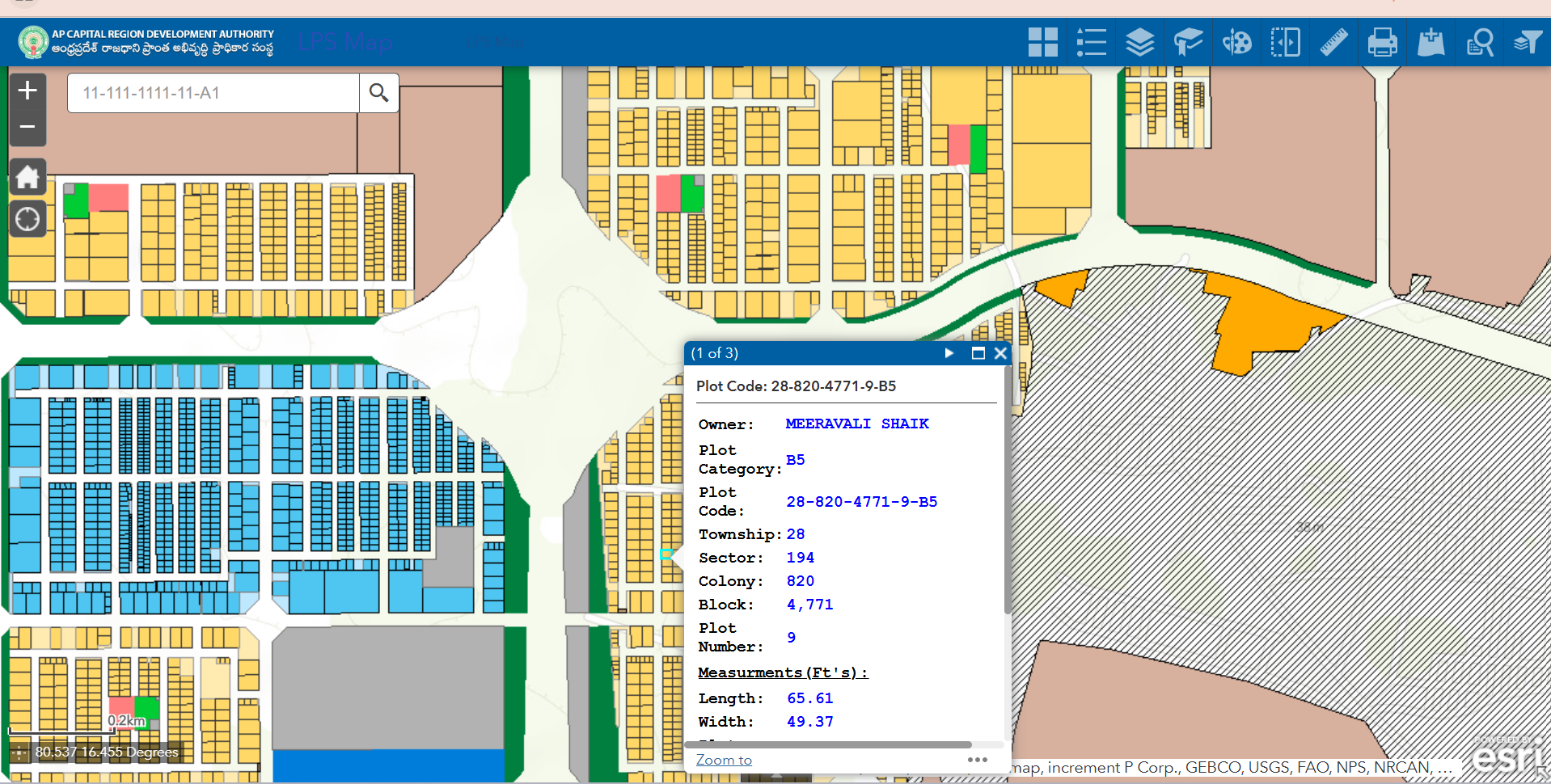This screenshot has width=1551, height=784.
Task: Open the drawing palette tool
Action: 1236,41
